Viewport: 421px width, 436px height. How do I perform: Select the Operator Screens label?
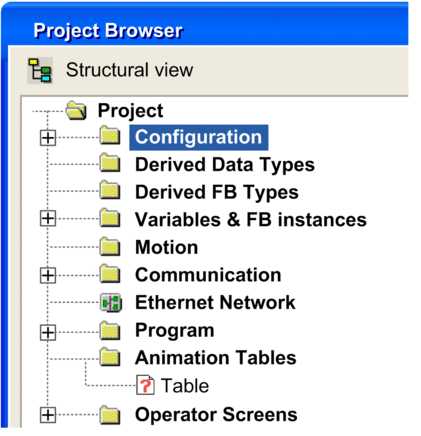pos(216,415)
